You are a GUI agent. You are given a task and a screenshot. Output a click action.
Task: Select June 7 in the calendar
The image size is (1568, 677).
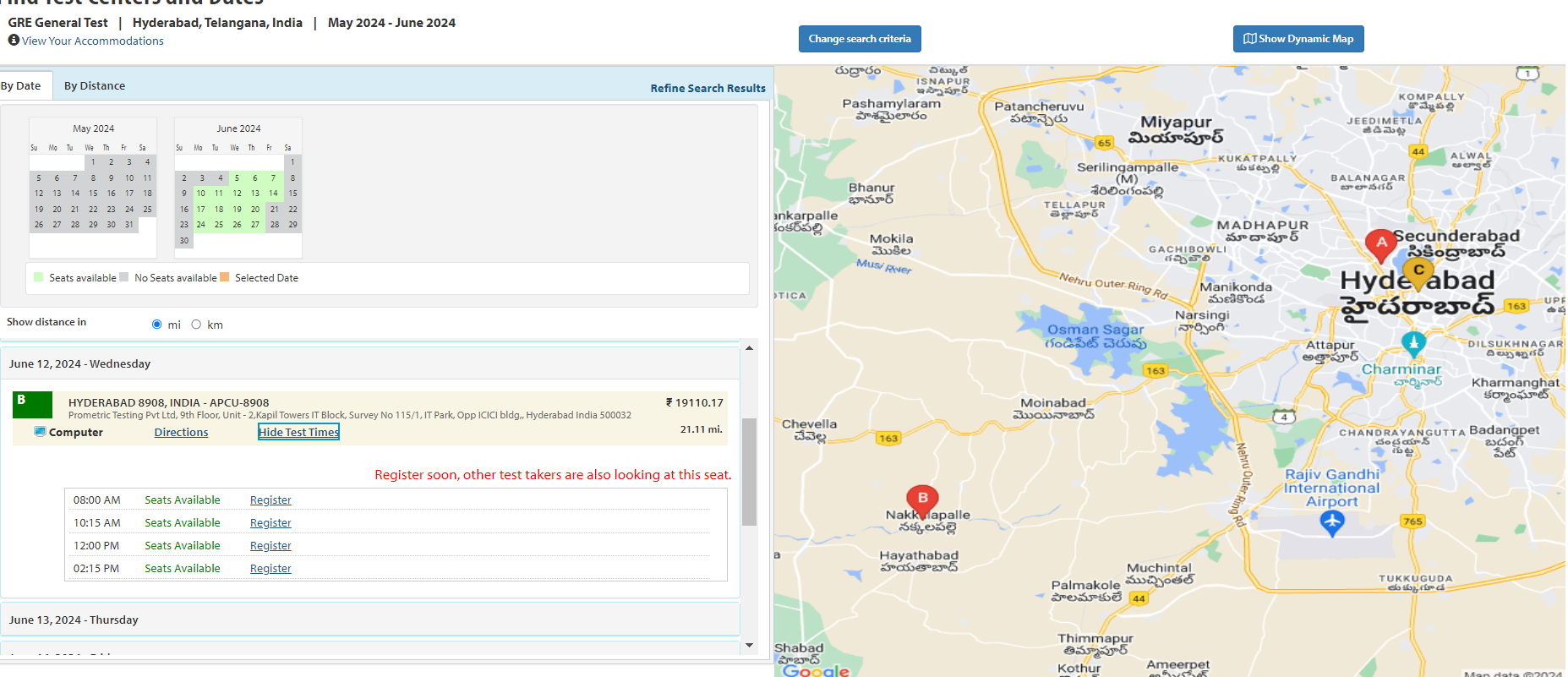coord(273,178)
